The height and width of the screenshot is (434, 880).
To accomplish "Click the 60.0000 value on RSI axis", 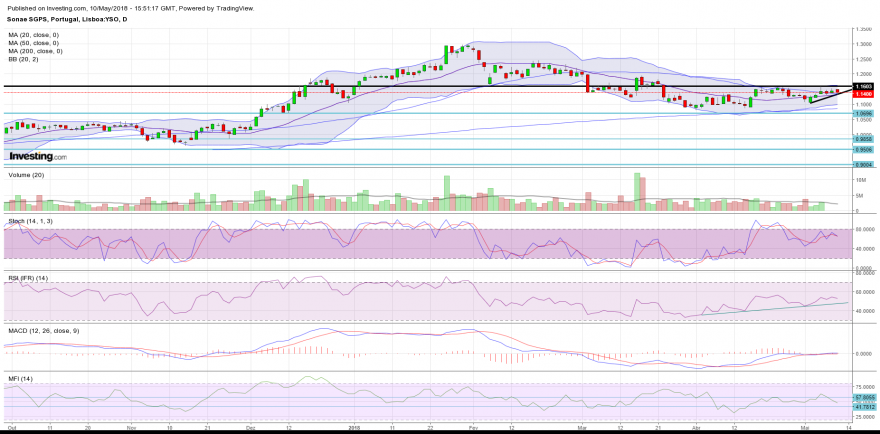I will 864,292.
